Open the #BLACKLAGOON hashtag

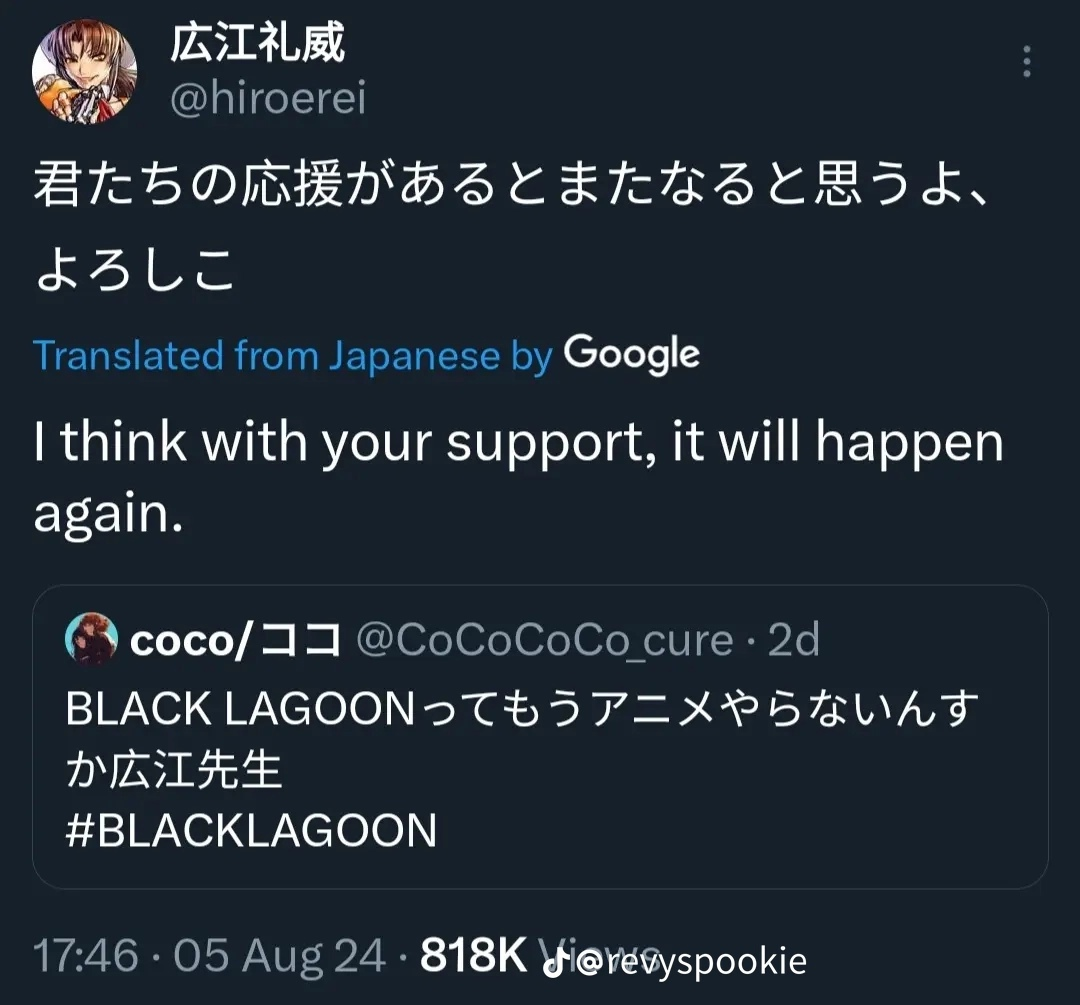point(251,830)
